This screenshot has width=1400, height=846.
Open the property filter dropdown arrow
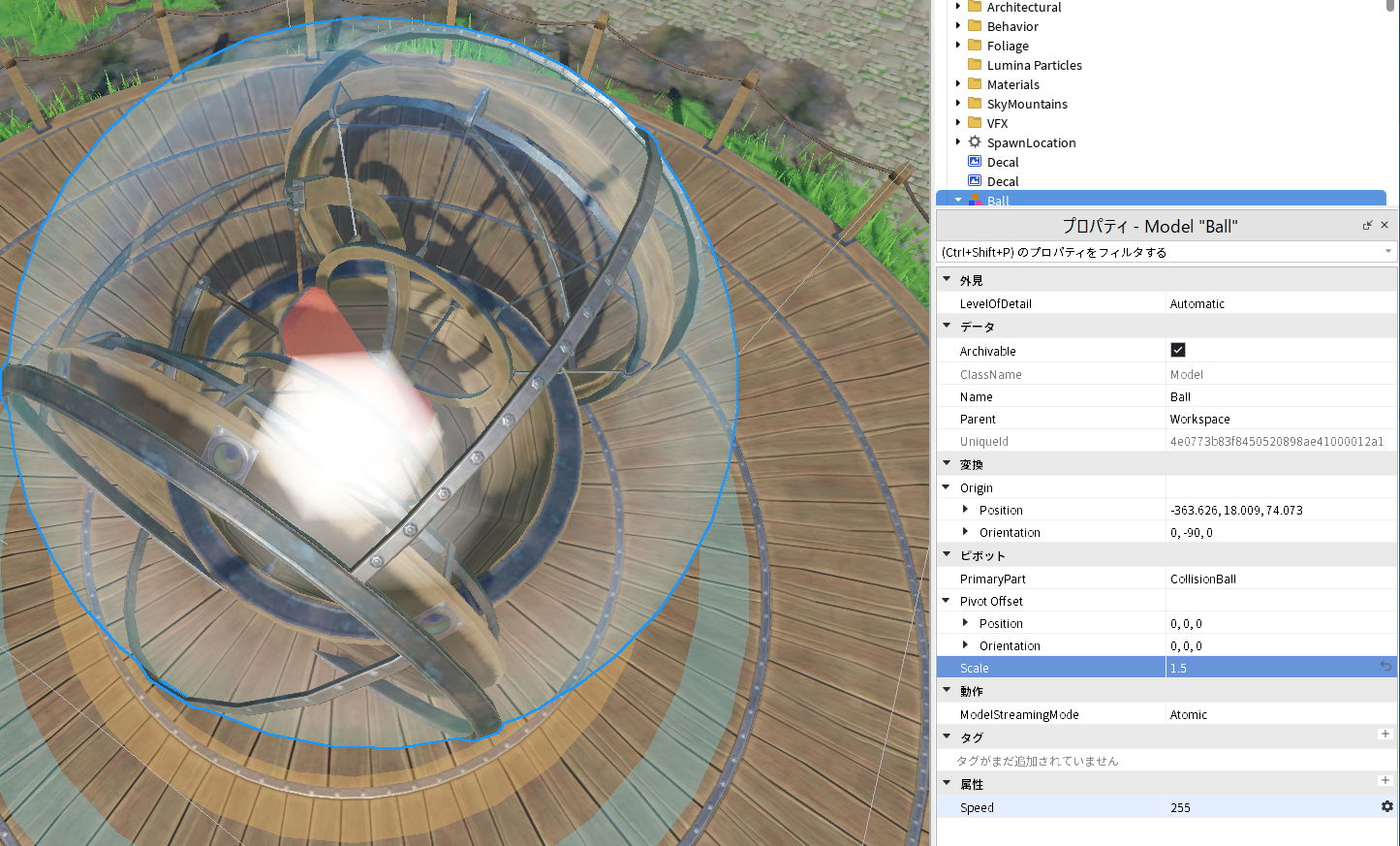[x=1388, y=252]
